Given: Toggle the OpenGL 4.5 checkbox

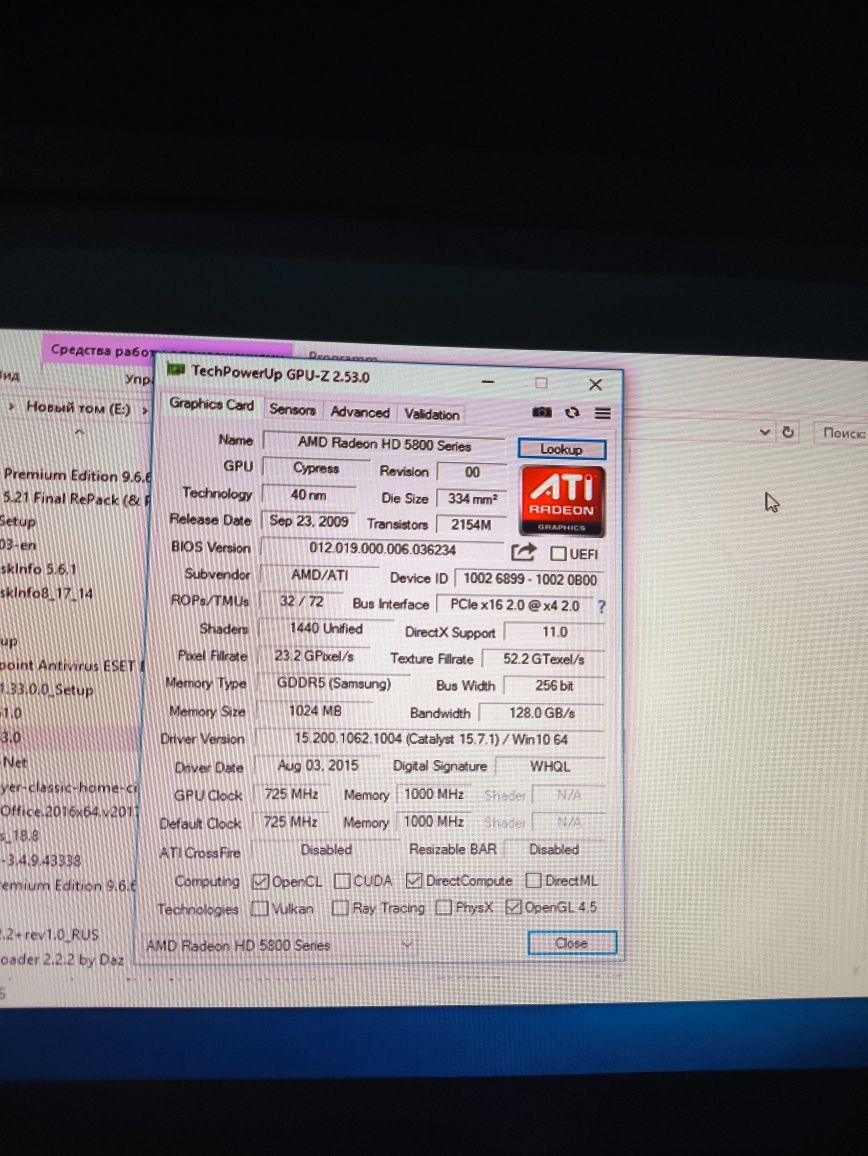Looking at the screenshot, I should 513,907.
